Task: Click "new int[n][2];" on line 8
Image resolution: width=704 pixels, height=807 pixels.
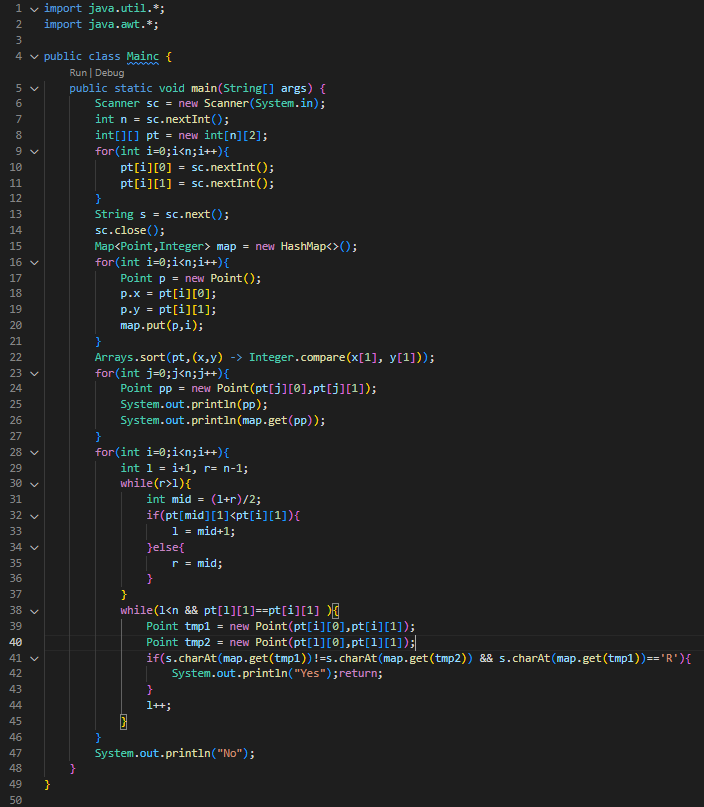Action: click(x=223, y=135)
